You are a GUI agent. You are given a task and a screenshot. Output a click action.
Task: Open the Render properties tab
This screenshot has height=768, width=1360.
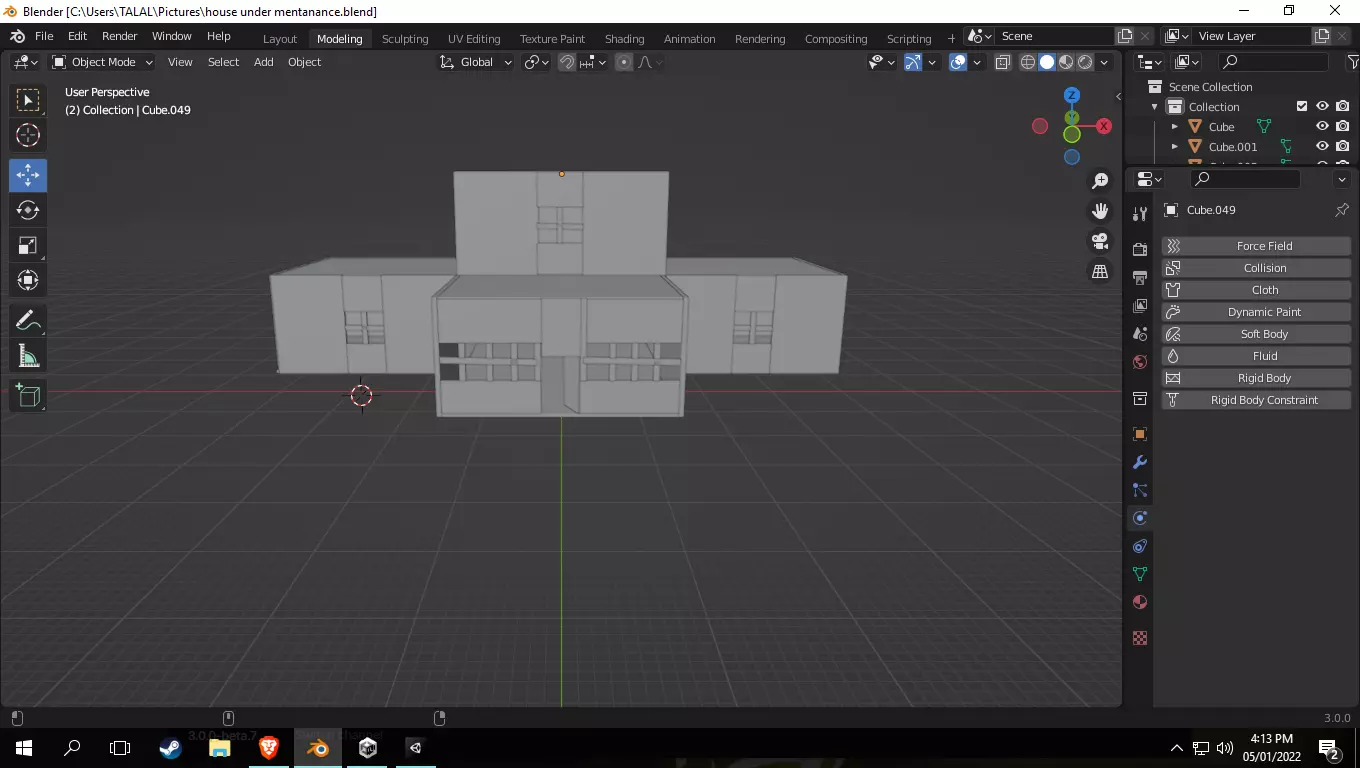pyautogui.click(x=1139, y=249)
